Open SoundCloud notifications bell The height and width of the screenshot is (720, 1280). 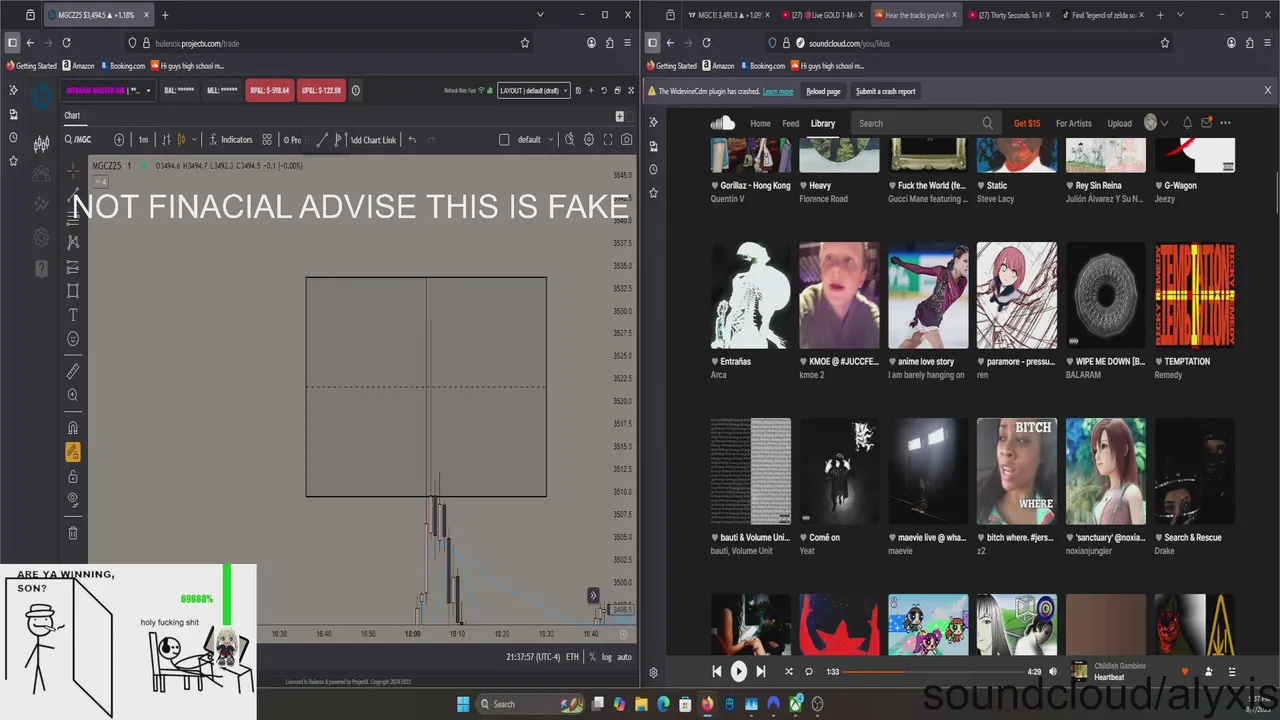pos(1188,123)
